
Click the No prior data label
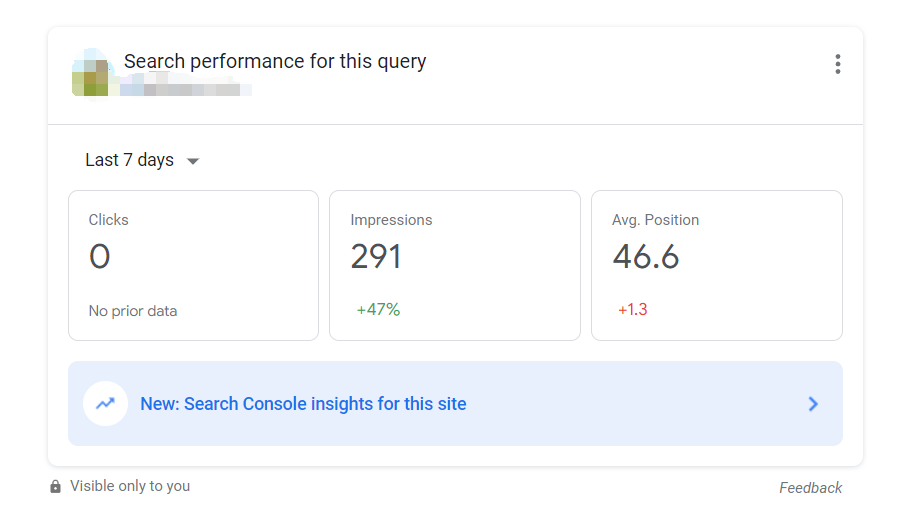[x=133, y=311]
